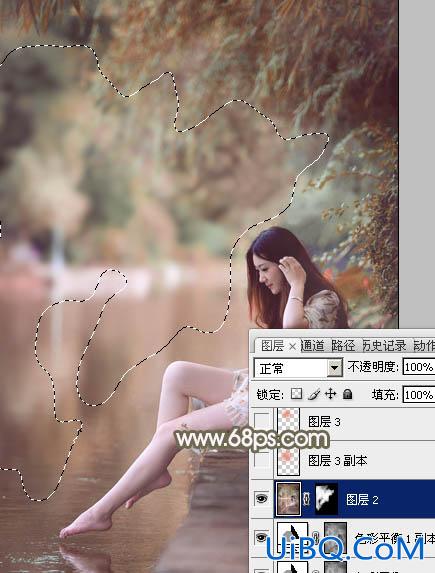
Task: Select layer name 图层 3
Action: pos(324,422)
